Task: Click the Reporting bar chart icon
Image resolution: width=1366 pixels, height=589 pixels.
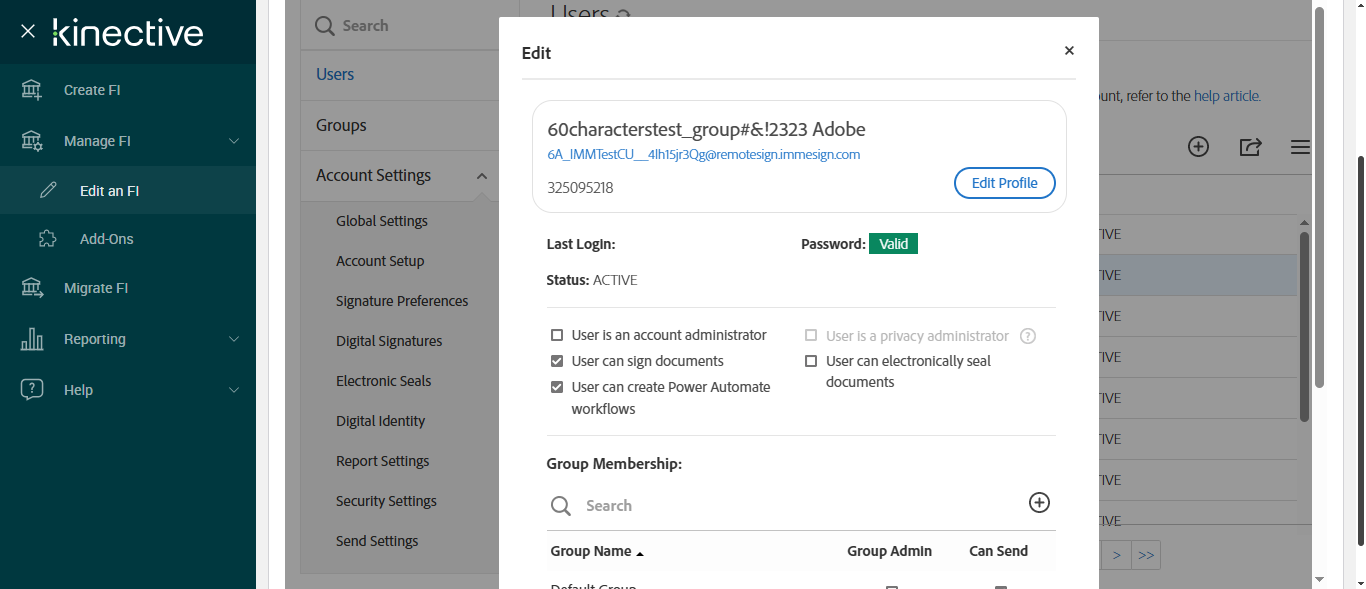Action: click(x=32, y=339)
